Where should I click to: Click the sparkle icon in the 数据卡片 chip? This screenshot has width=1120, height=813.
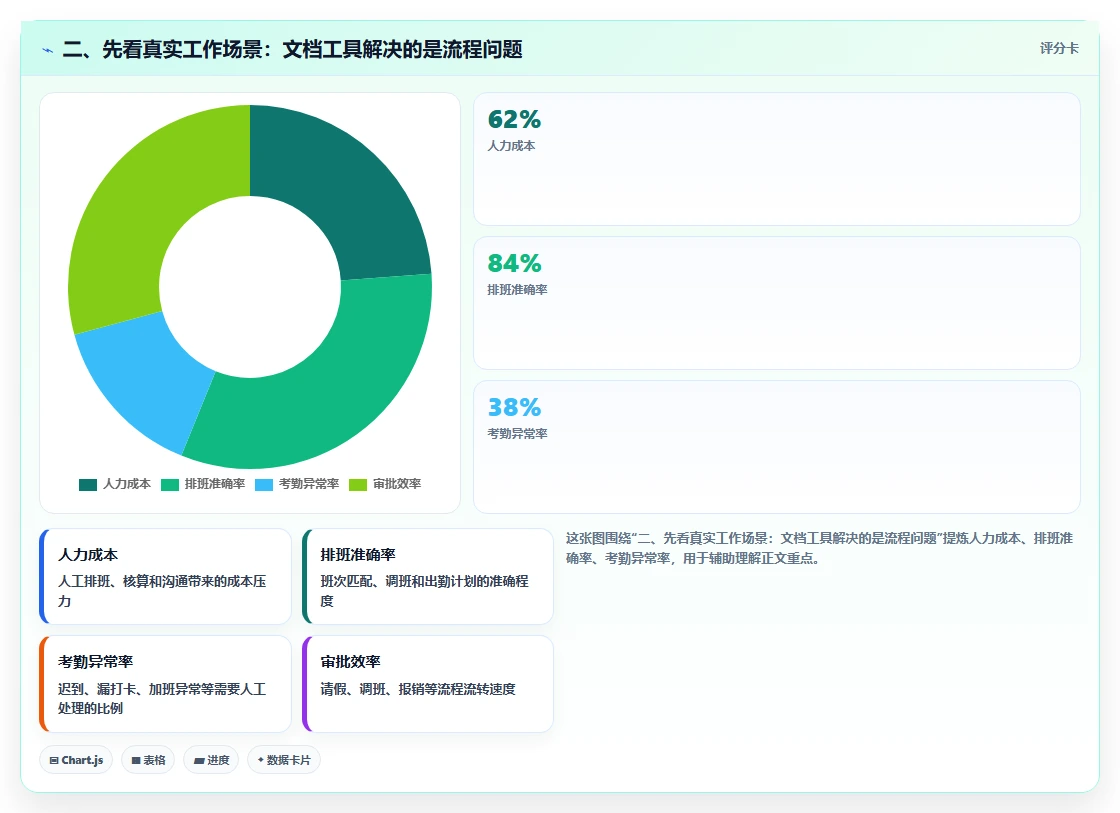click(261, 760)
